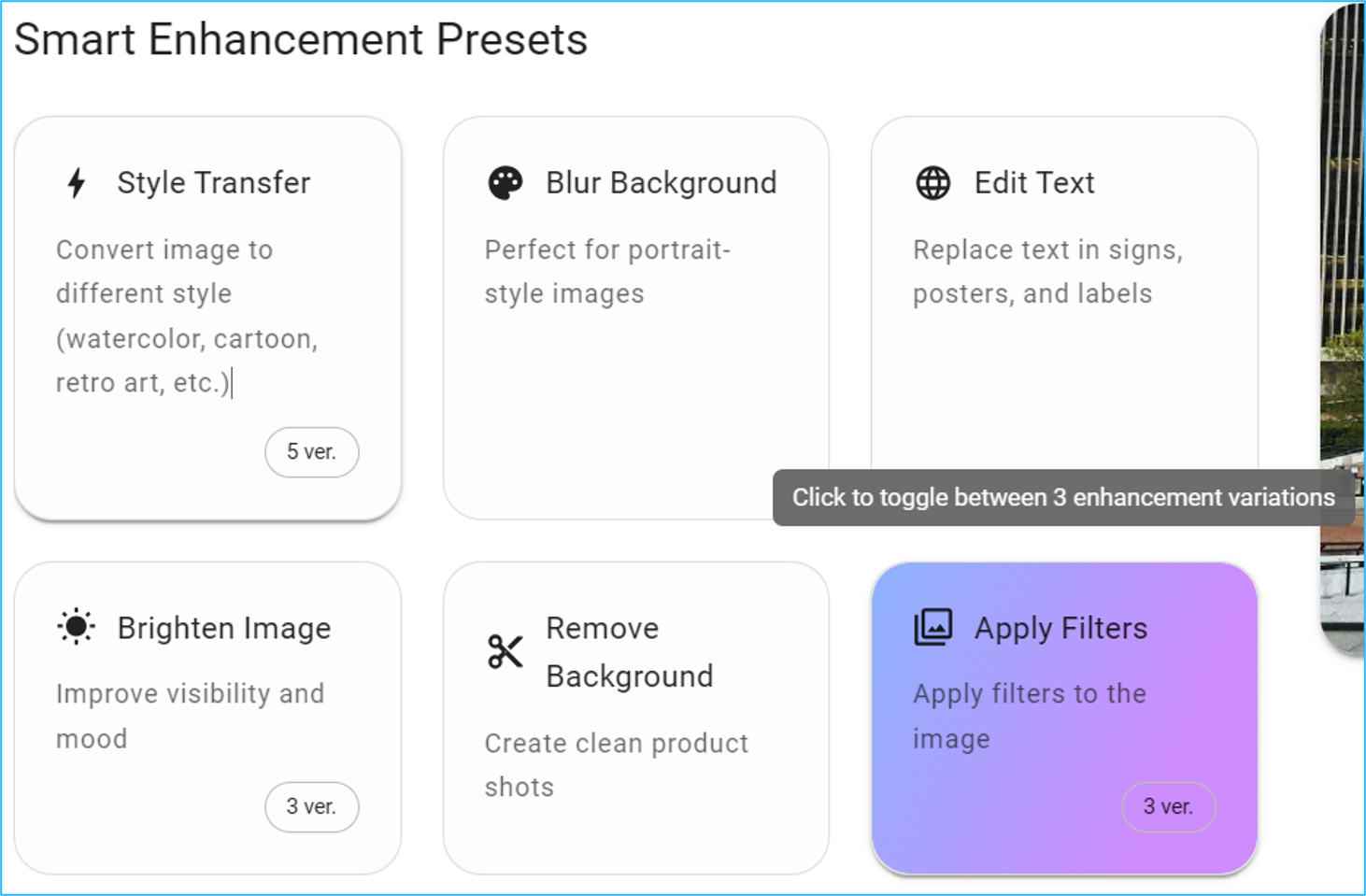Choose the Brighten Image preset title
Image resolution: width=1366 pixels, height=896 pixels.
pos(224,628)
